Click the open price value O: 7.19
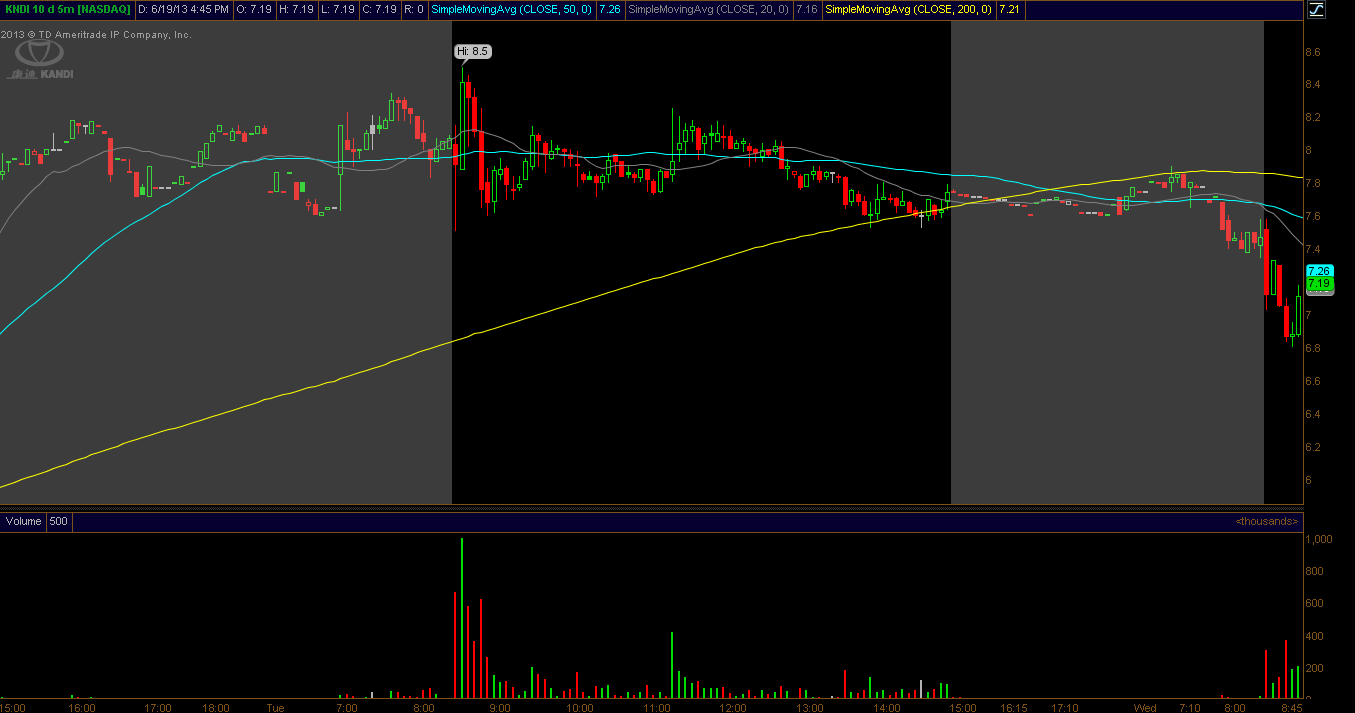The image size is (1355, 713). click(x=252, y=9)
